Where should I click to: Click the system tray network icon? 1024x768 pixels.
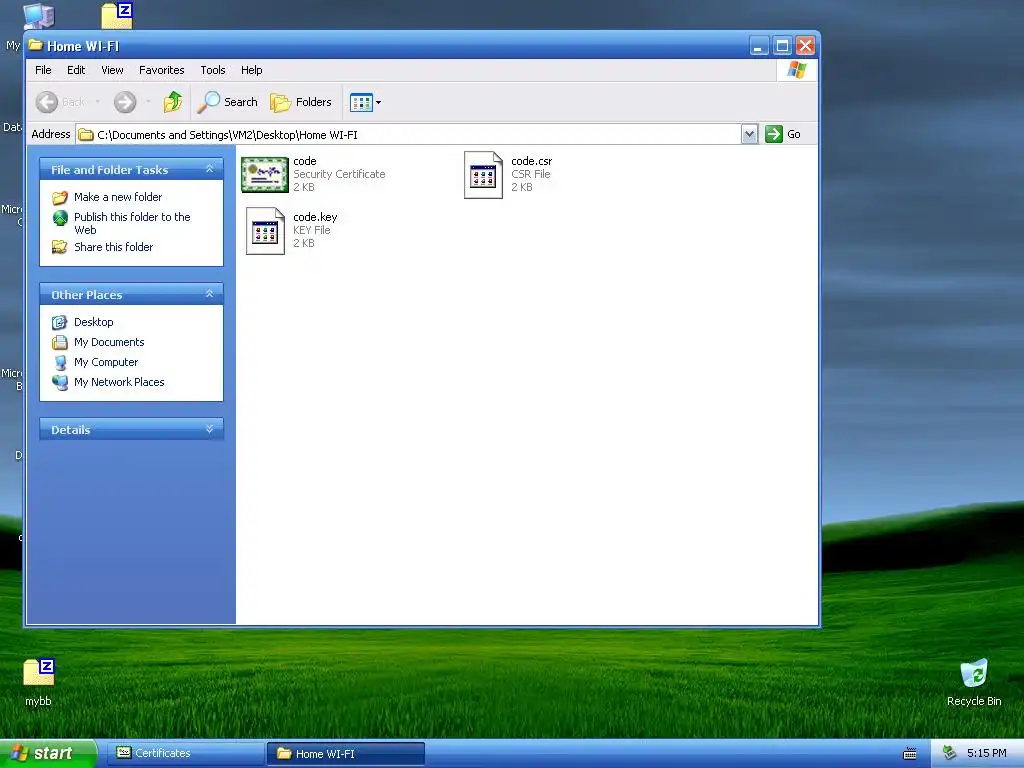pos(949,753)
